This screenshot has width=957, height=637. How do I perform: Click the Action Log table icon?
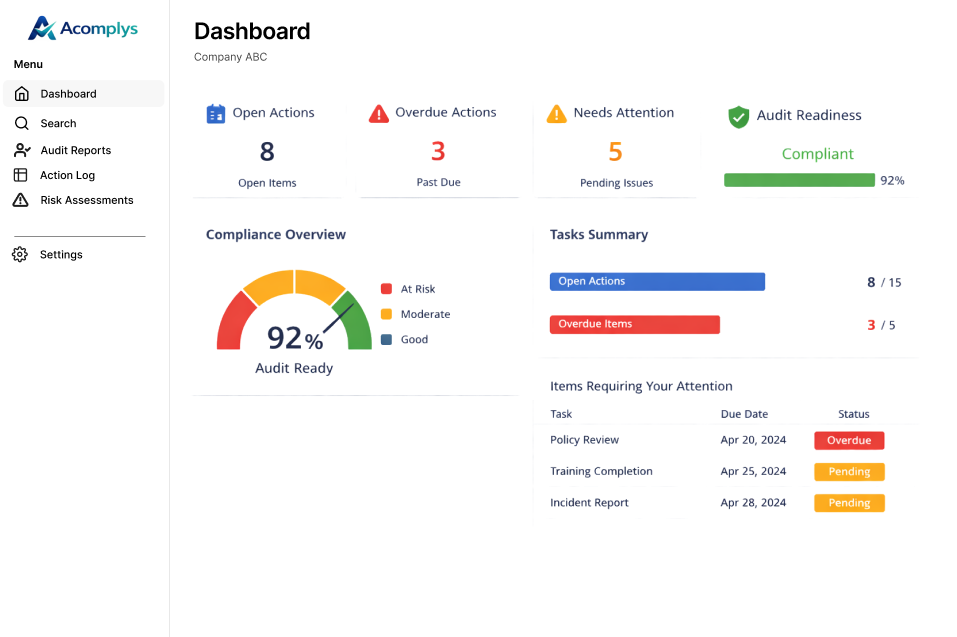click(x=21, y=175)
